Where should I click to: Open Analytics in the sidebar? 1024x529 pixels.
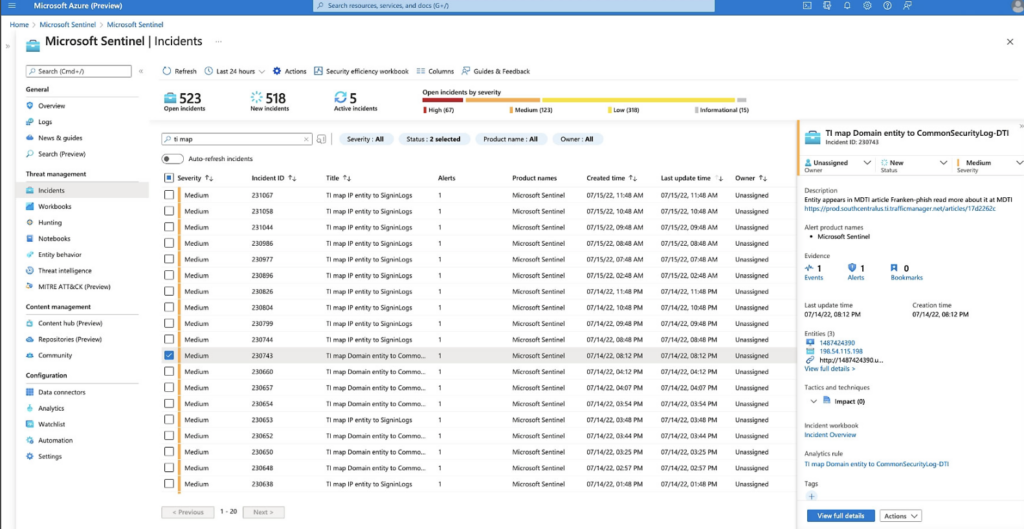[51, 408]
